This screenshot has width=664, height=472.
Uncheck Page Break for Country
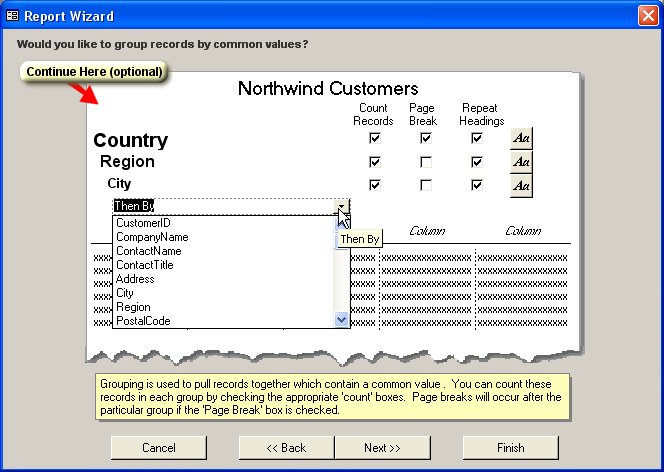[426, 138]
